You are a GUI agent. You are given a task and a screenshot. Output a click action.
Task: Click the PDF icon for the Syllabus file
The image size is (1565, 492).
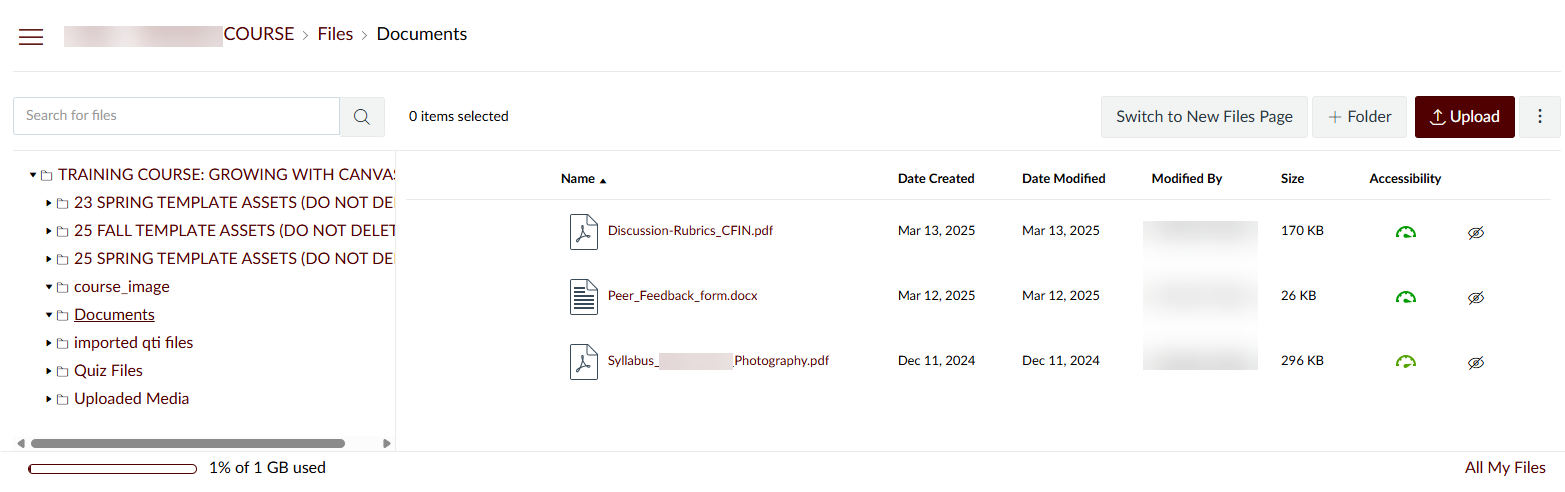pos(584,361)
